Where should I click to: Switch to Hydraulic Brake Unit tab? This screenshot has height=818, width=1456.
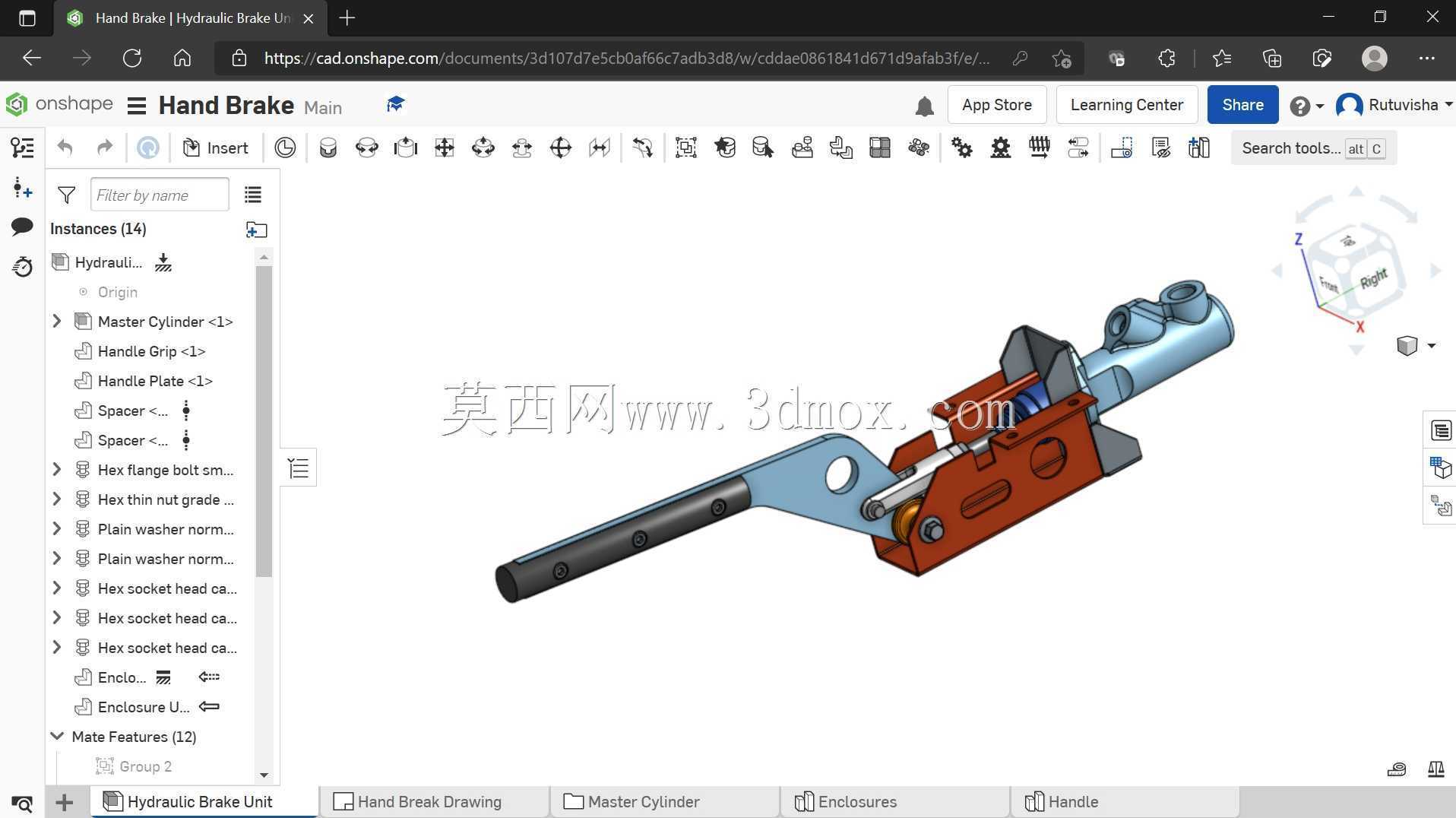[x=204, y=802]
